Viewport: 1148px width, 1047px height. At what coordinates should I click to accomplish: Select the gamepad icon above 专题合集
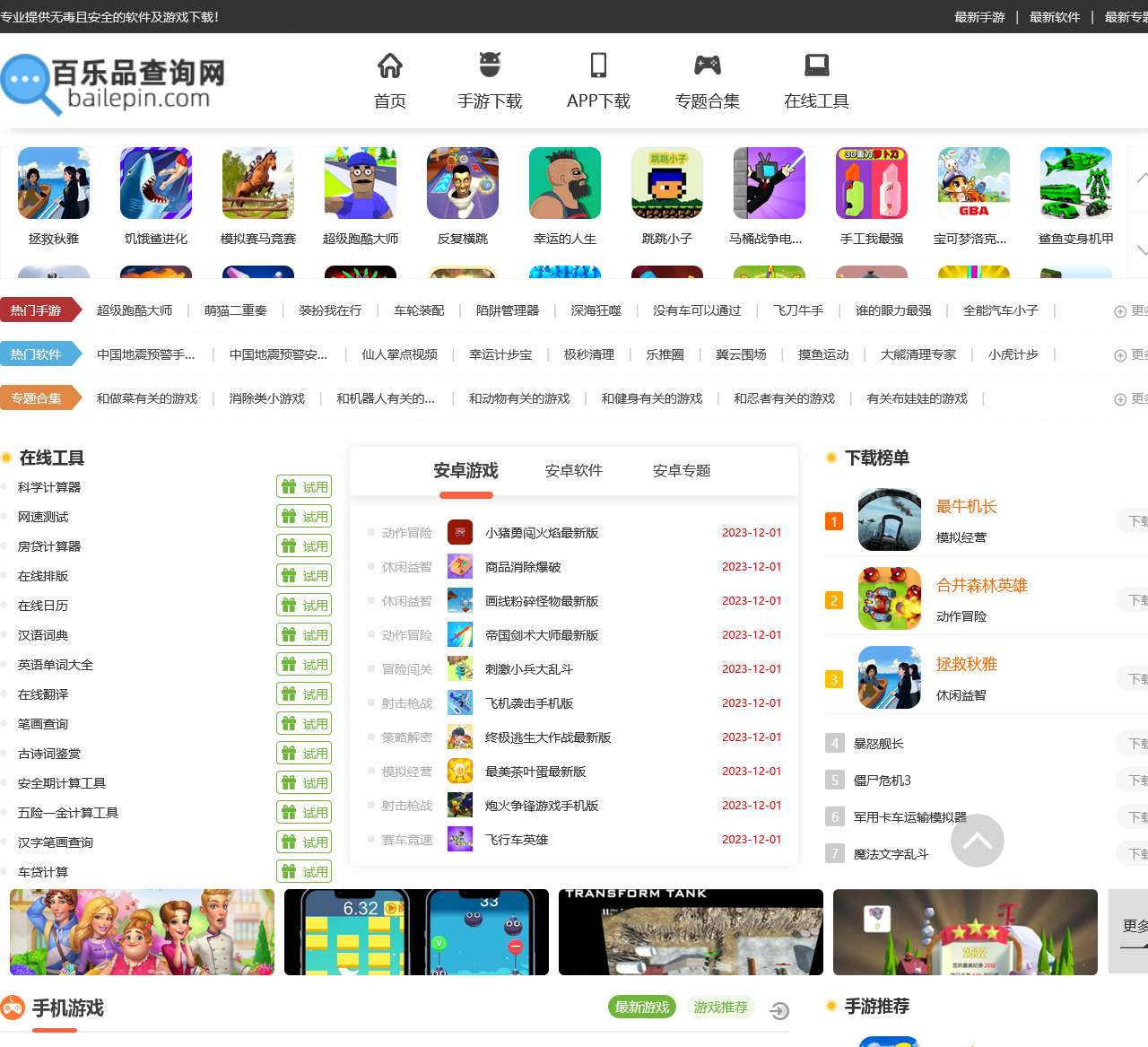pyautogui.click(x=708, y=64)
